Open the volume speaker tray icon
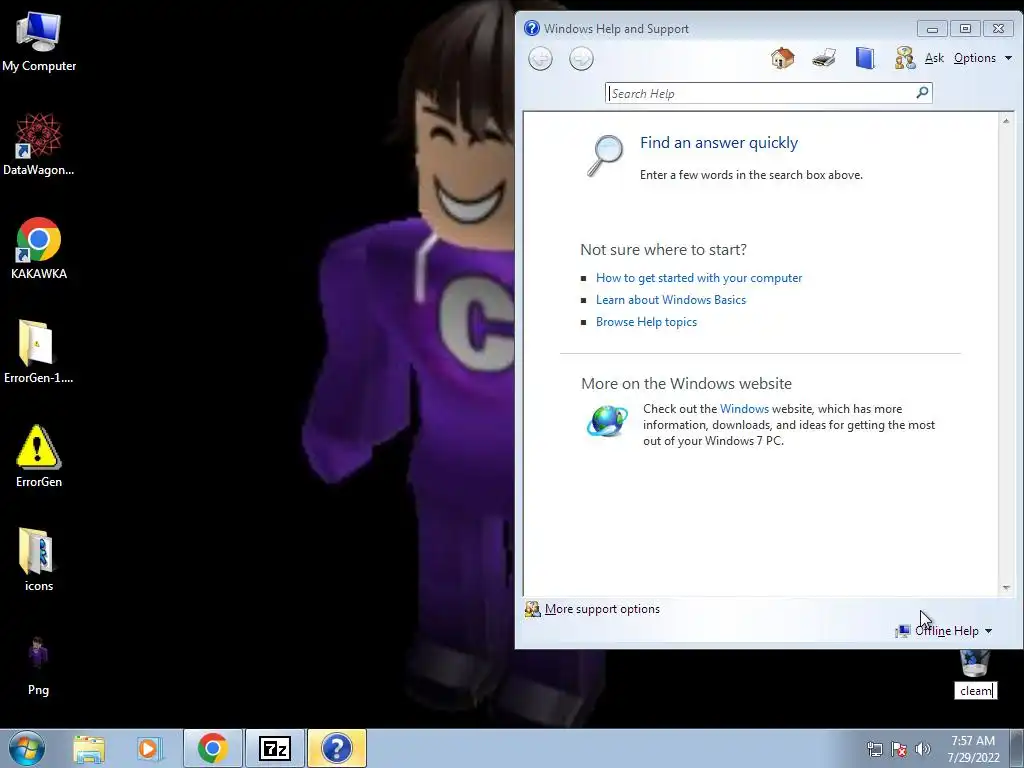The image size is (1024, 768). (923, 749)
